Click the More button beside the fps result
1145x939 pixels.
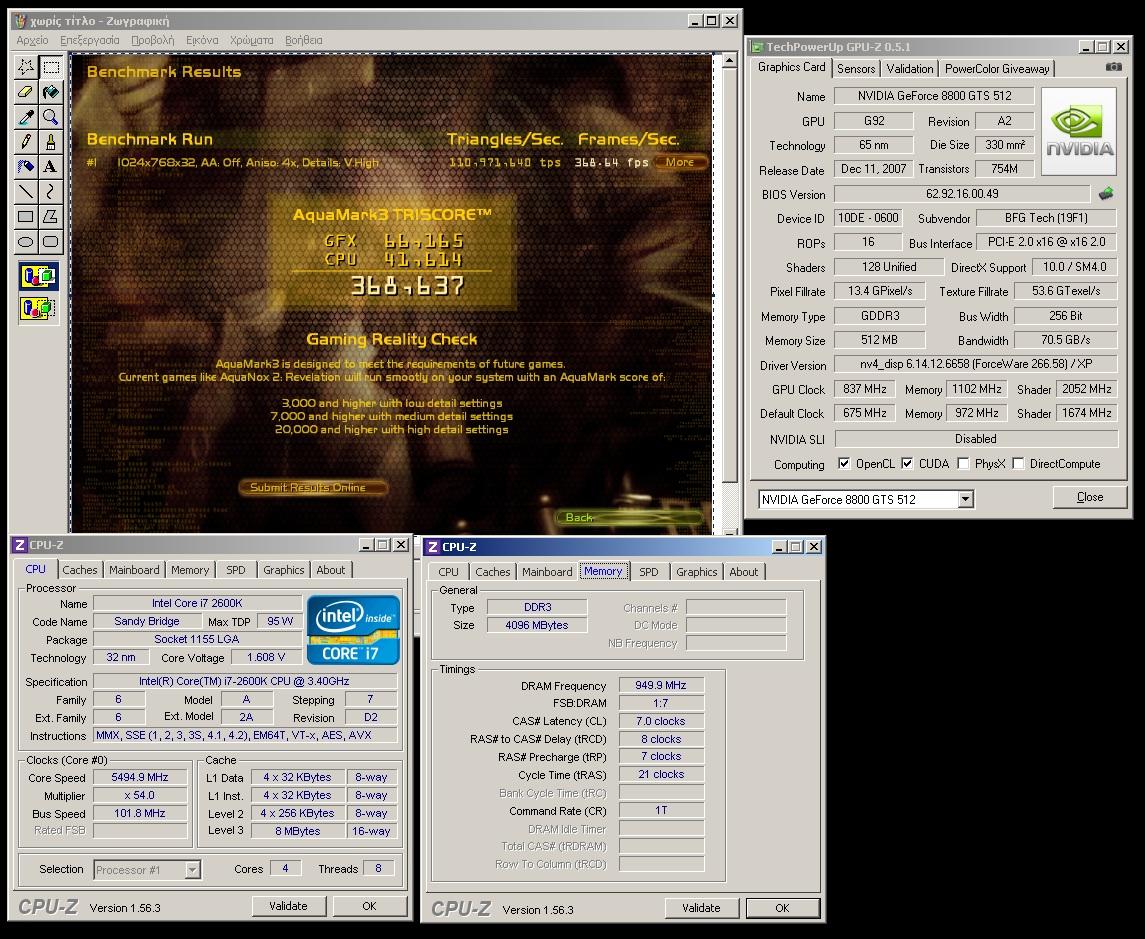[680, 162]
